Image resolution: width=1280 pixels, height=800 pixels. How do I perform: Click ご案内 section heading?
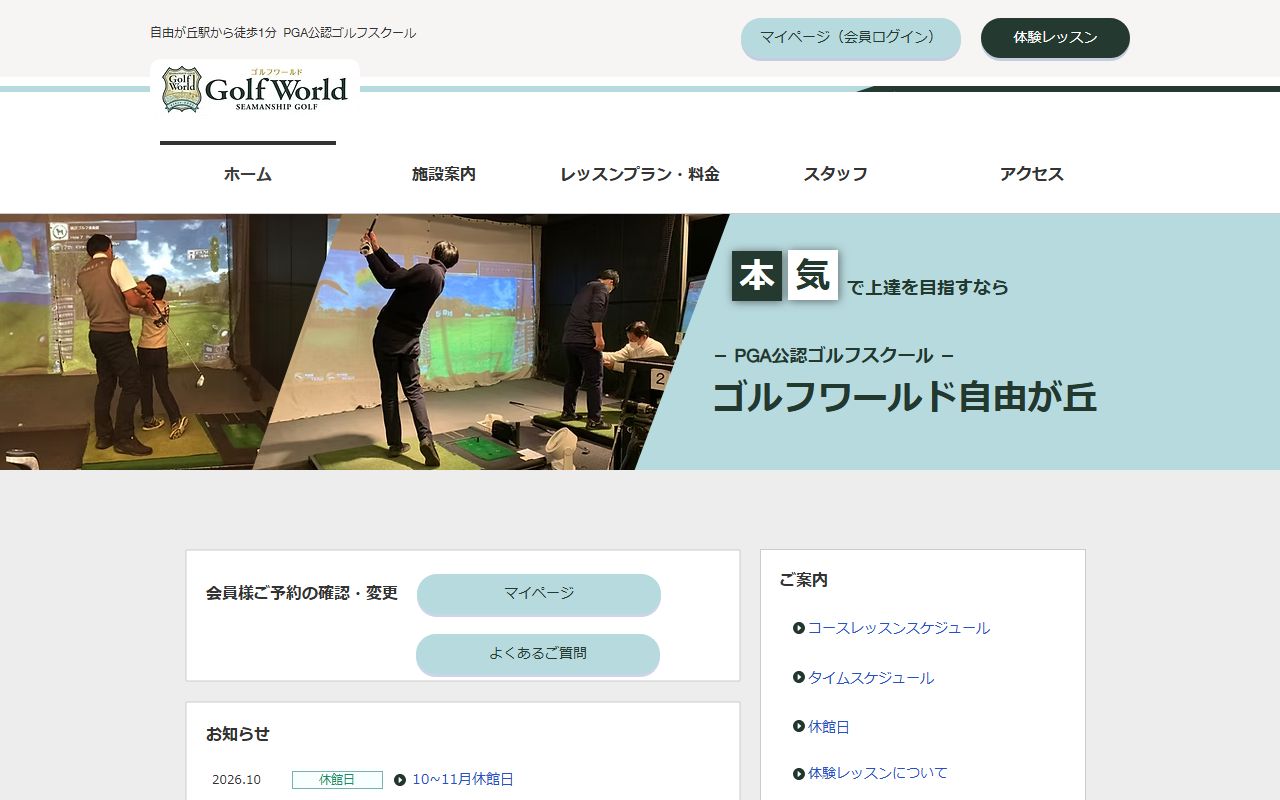click(x=804, y=580)
